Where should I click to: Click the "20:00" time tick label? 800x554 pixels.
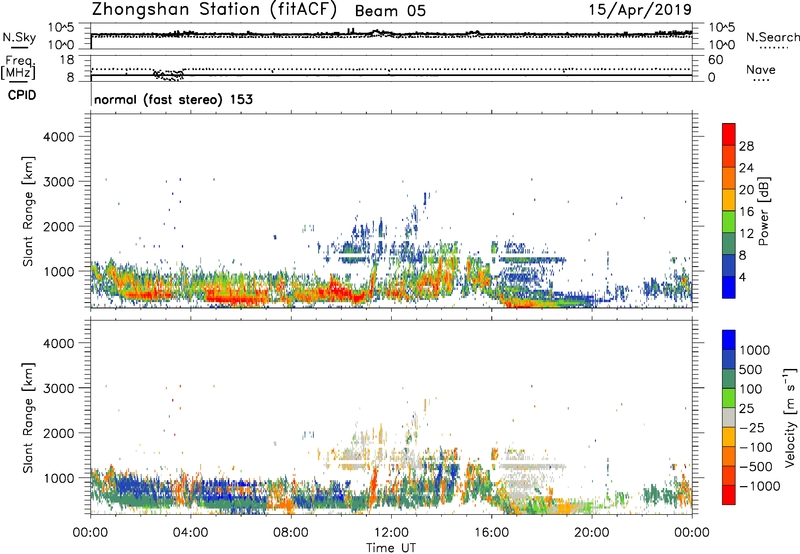click(x=592, y=533)
